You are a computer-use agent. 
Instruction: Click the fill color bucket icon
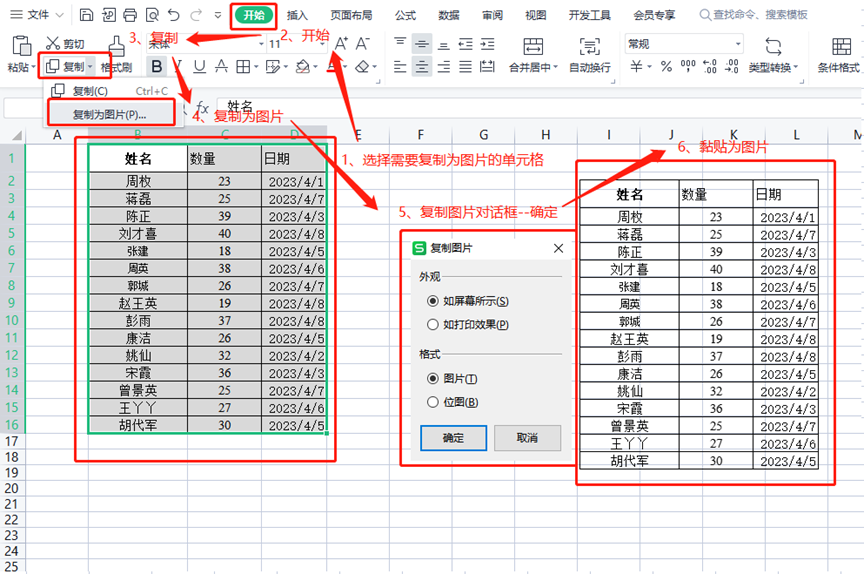[303, 67]
